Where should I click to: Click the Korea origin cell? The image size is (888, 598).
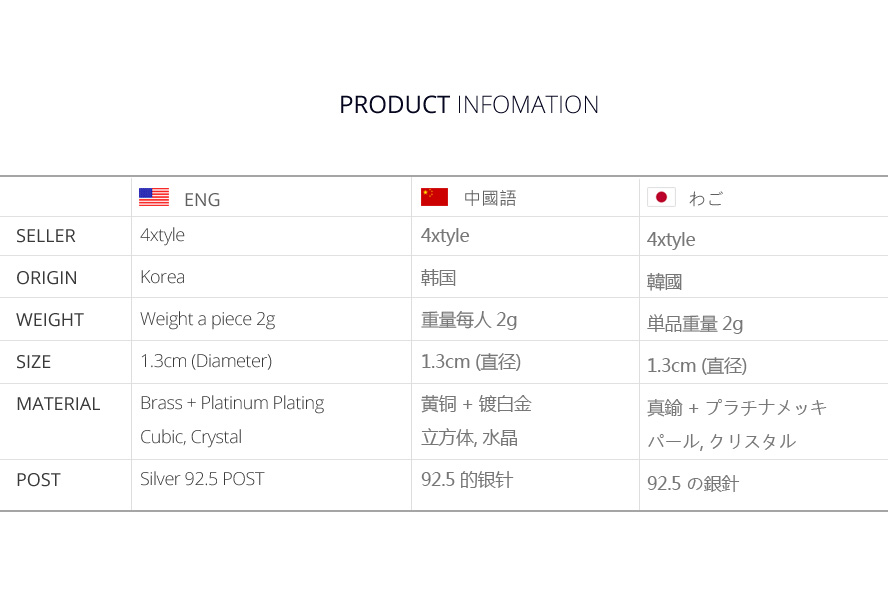162,277
